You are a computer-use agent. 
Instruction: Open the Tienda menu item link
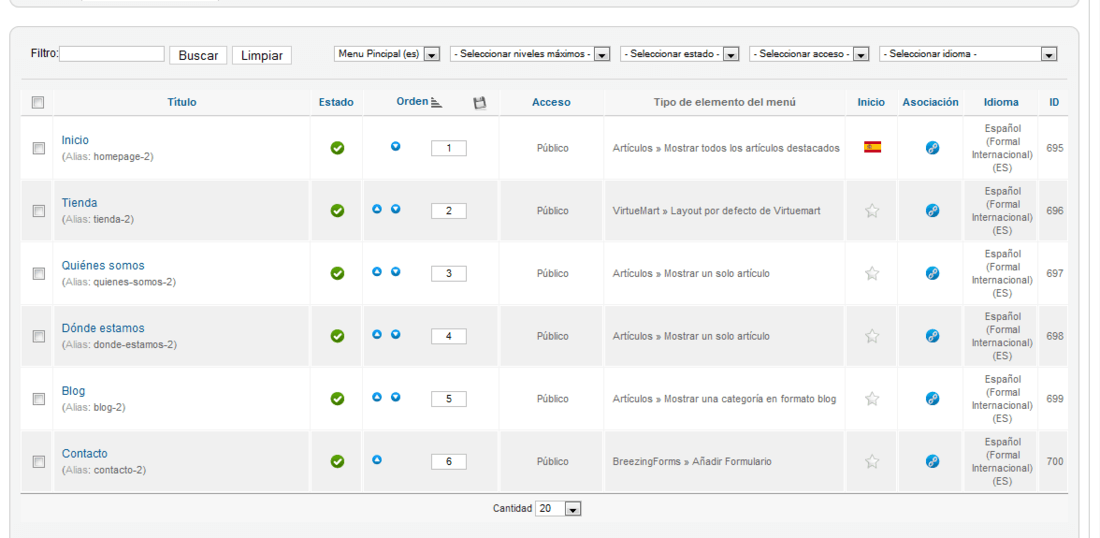click(x=79, y=203)
